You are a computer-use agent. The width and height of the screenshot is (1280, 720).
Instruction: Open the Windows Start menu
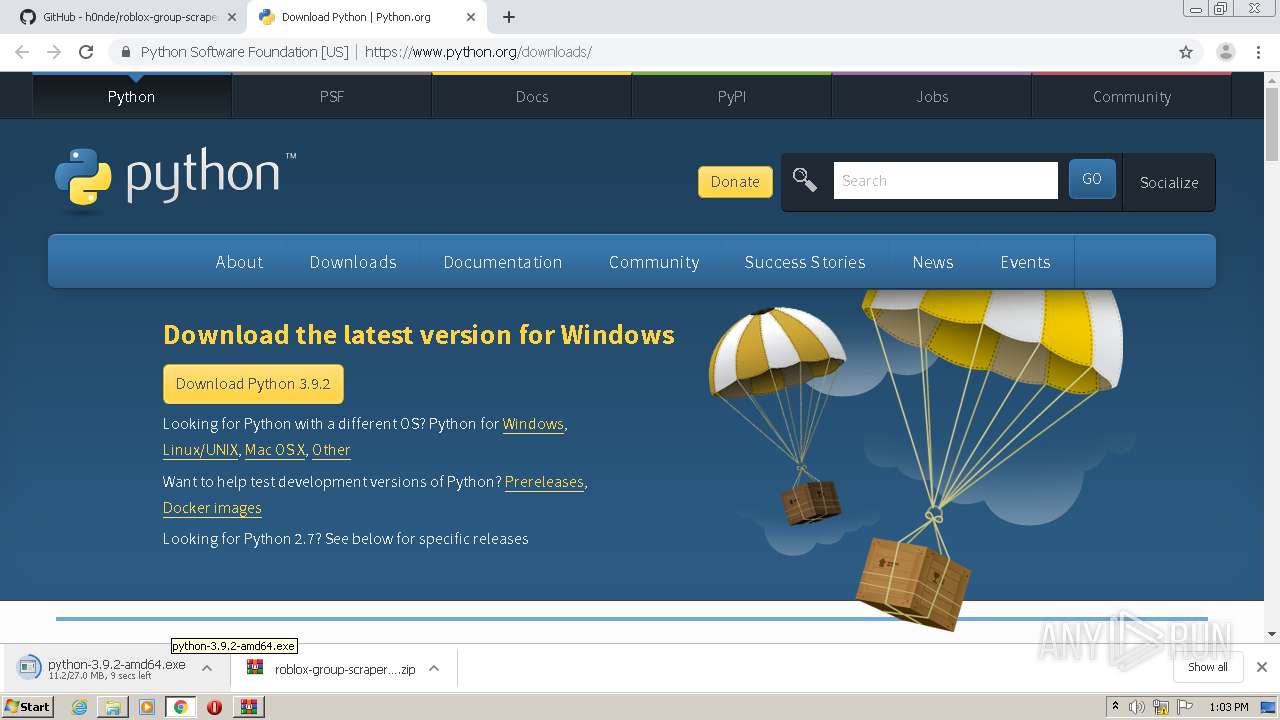coord(27,707)
